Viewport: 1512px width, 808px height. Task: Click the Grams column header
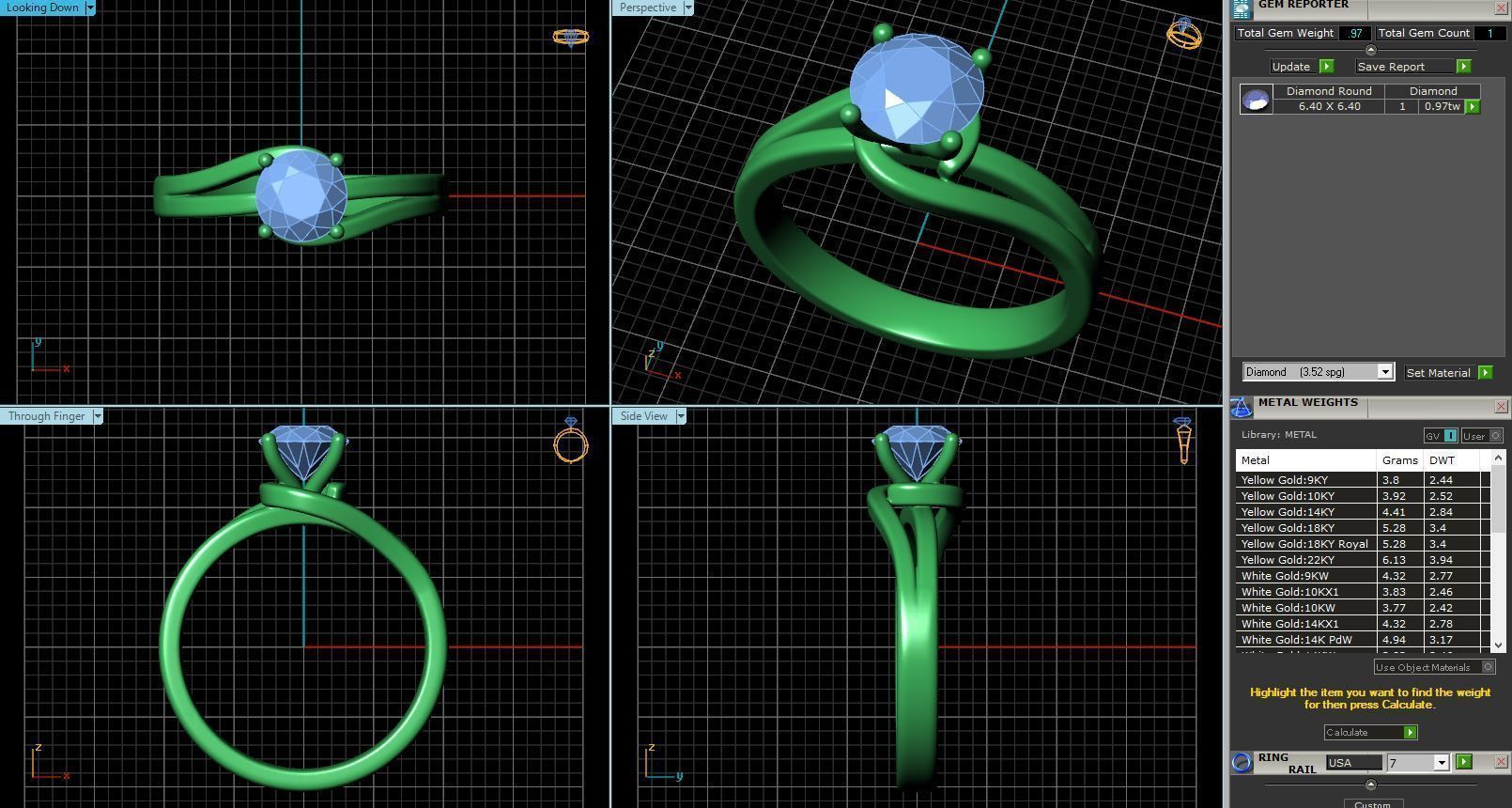[1400, 460]
